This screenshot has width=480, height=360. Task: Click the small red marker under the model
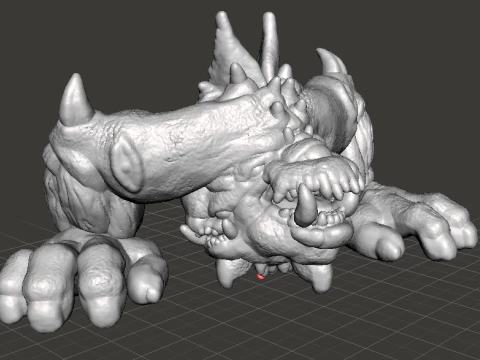(260, 276)
